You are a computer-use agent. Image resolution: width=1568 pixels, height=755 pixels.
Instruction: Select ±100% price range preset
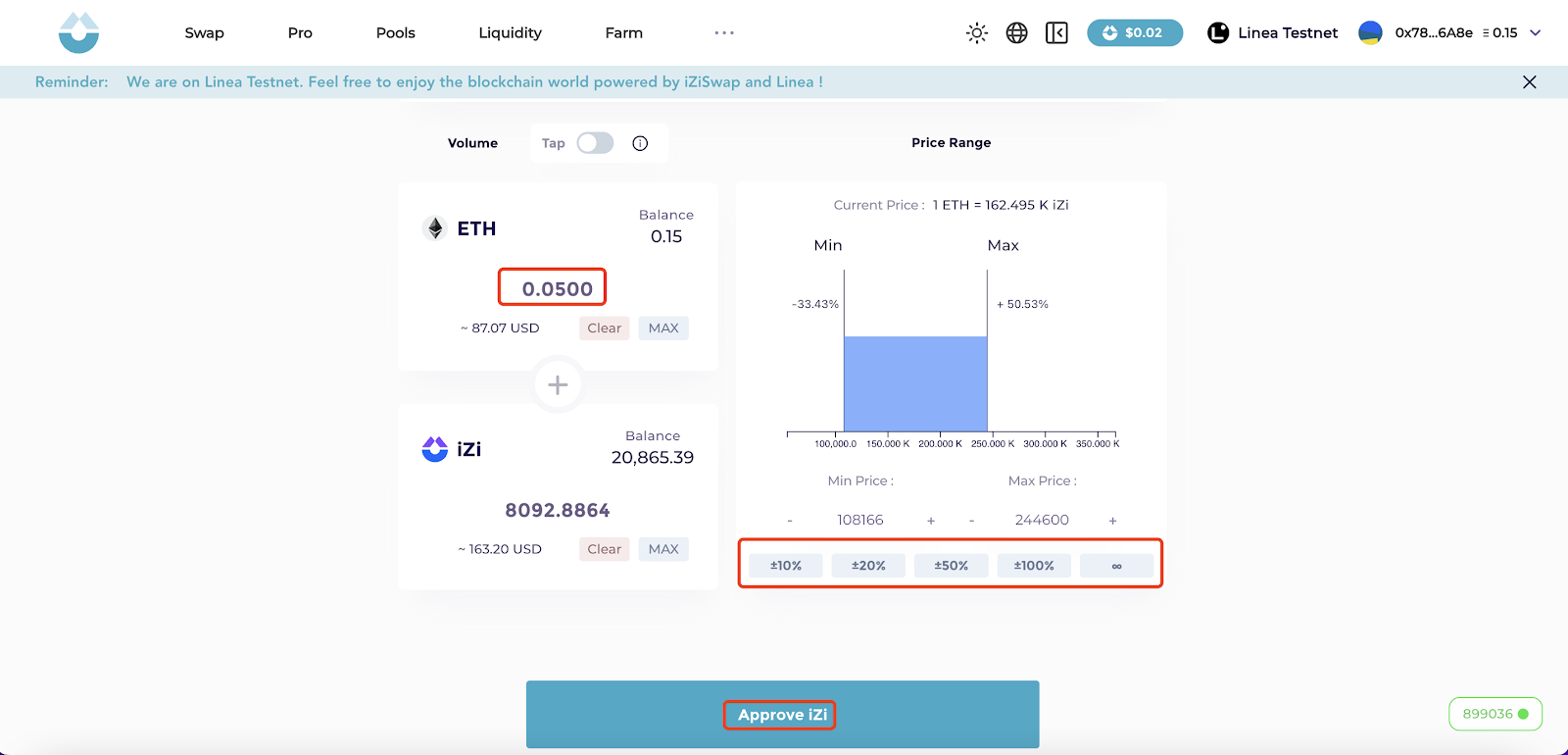point(1034,566)
